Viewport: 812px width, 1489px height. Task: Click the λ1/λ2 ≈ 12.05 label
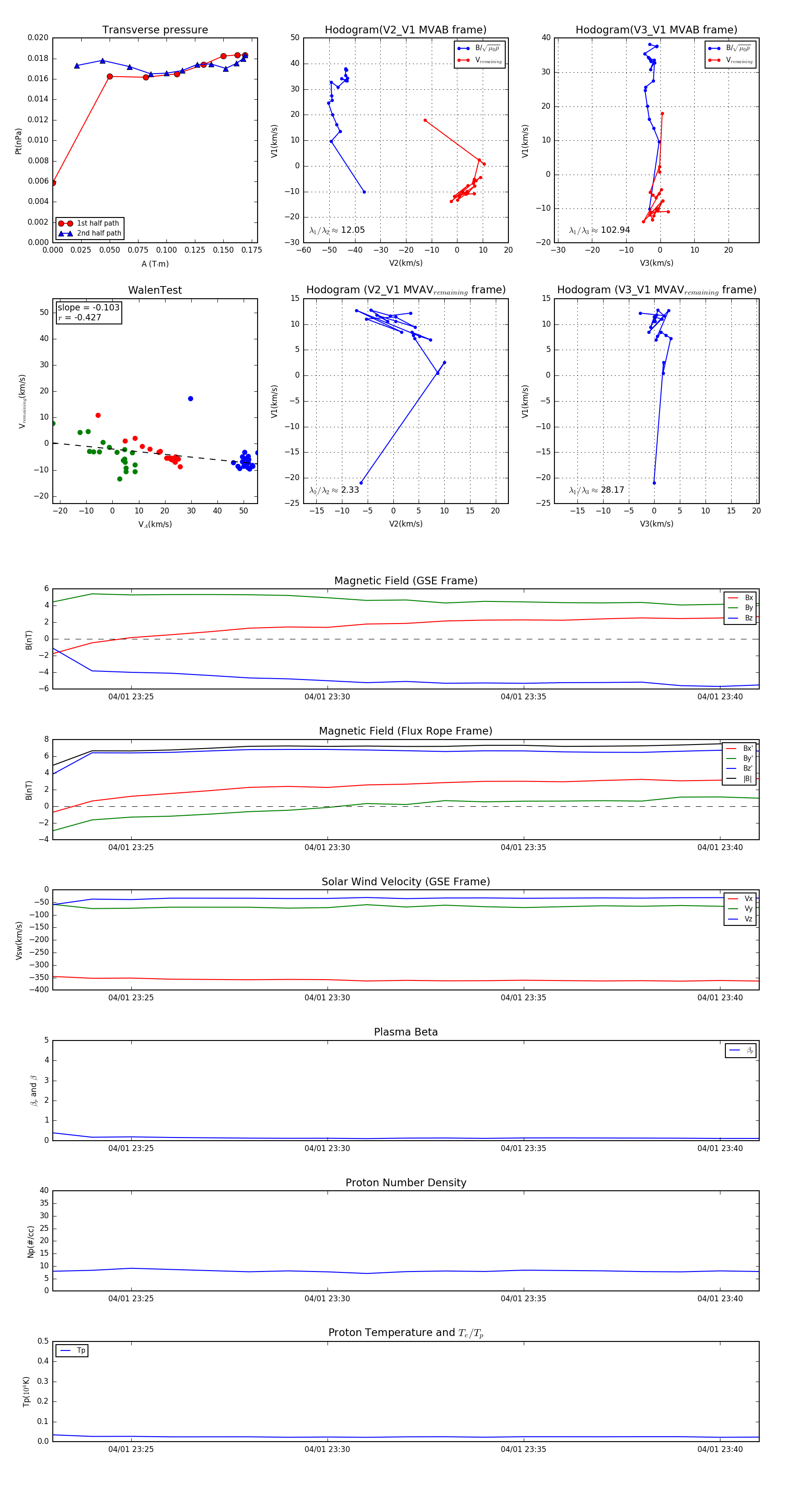pyautogui.click(x=337, y=230)
